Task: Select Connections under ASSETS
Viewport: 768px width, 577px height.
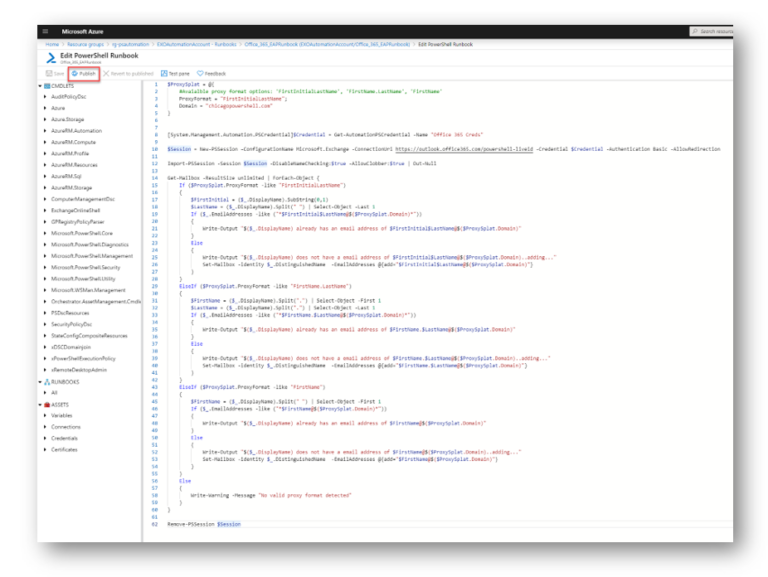Action: (x=66, y=427)
